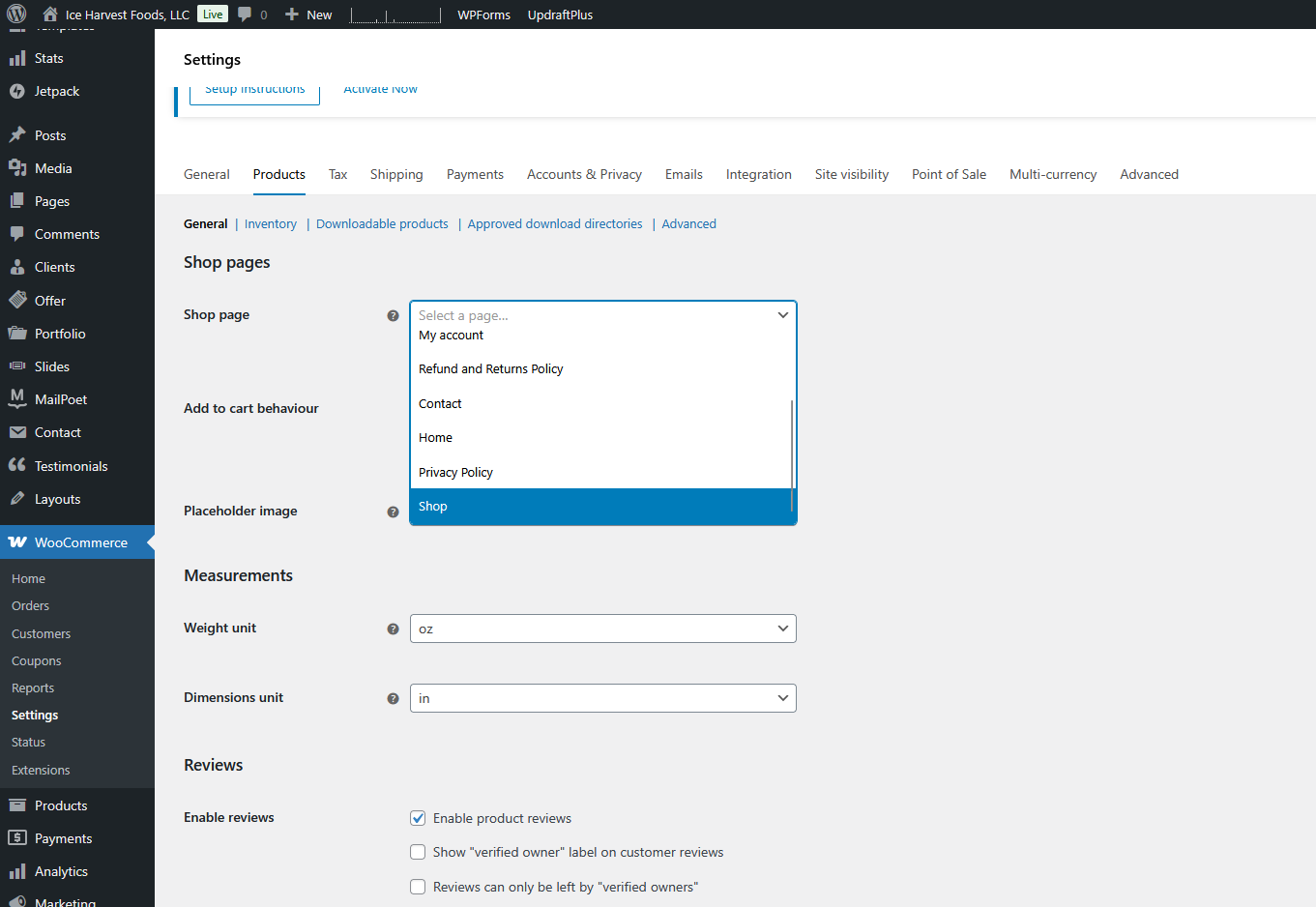This screenshot has width=1316, height=907.
Task: Click the help icon beside Shop page
Action: [x=393, y=315]
